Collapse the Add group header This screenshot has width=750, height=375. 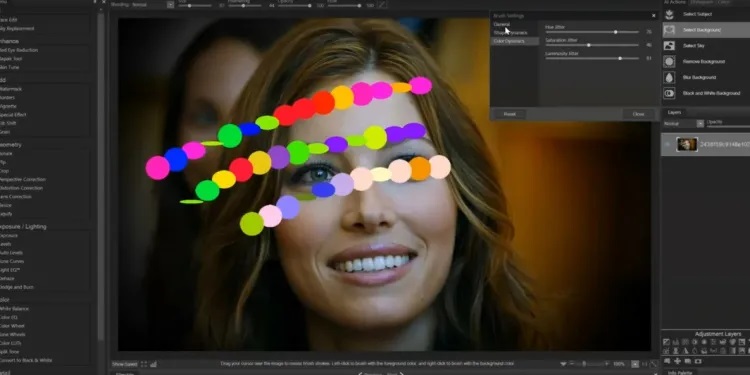click(3, 80)
